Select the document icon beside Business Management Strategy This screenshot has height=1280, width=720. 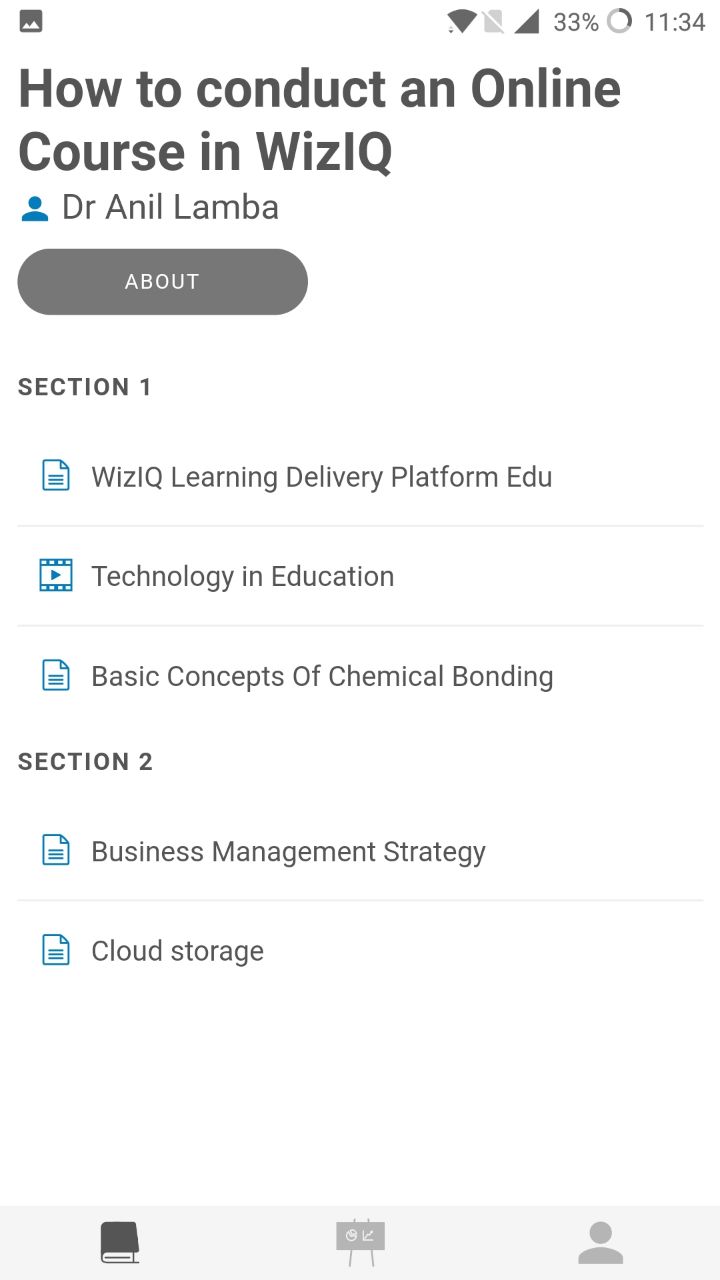(55, 850)
